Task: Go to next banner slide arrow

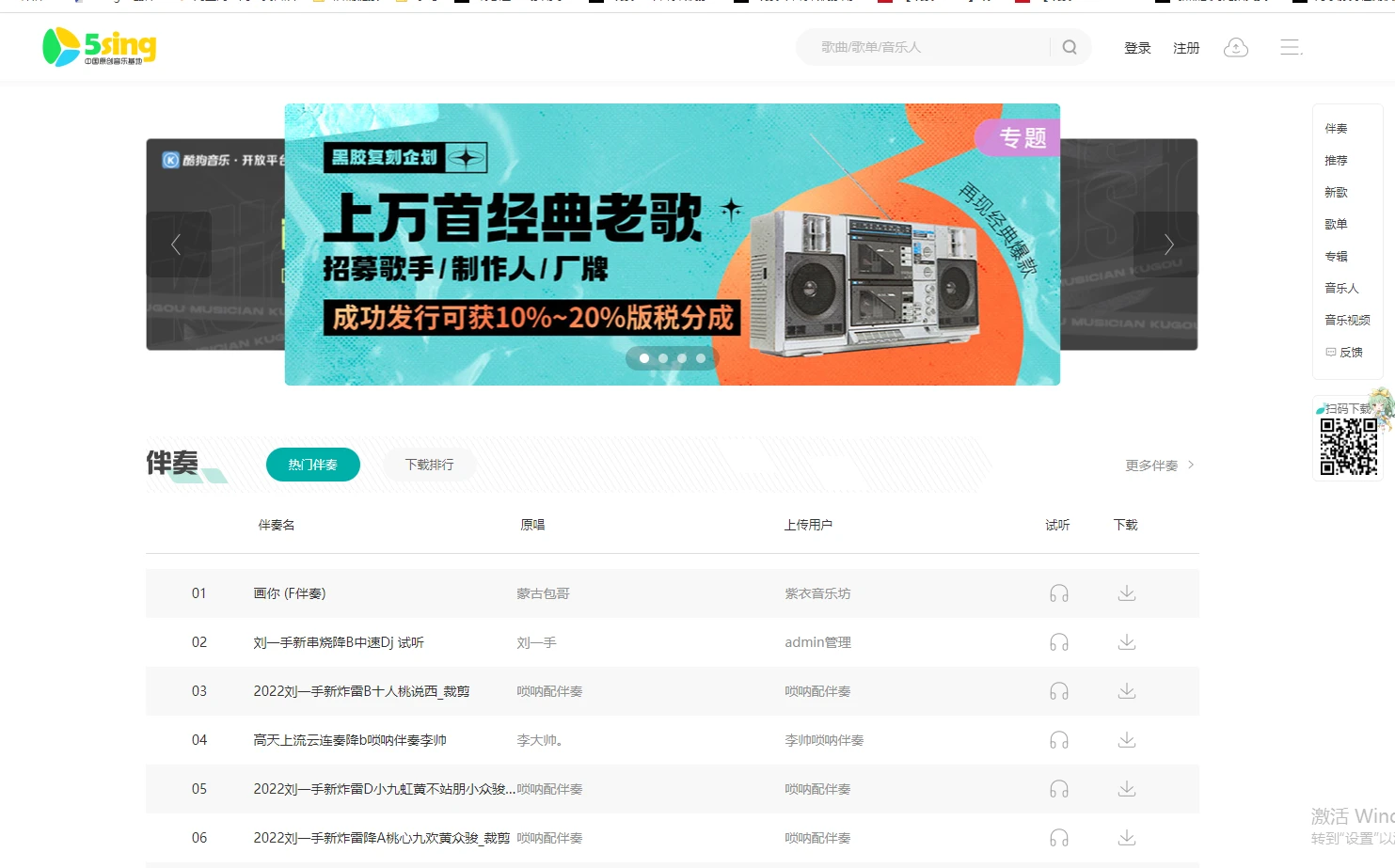Action: pos(1167,245)
